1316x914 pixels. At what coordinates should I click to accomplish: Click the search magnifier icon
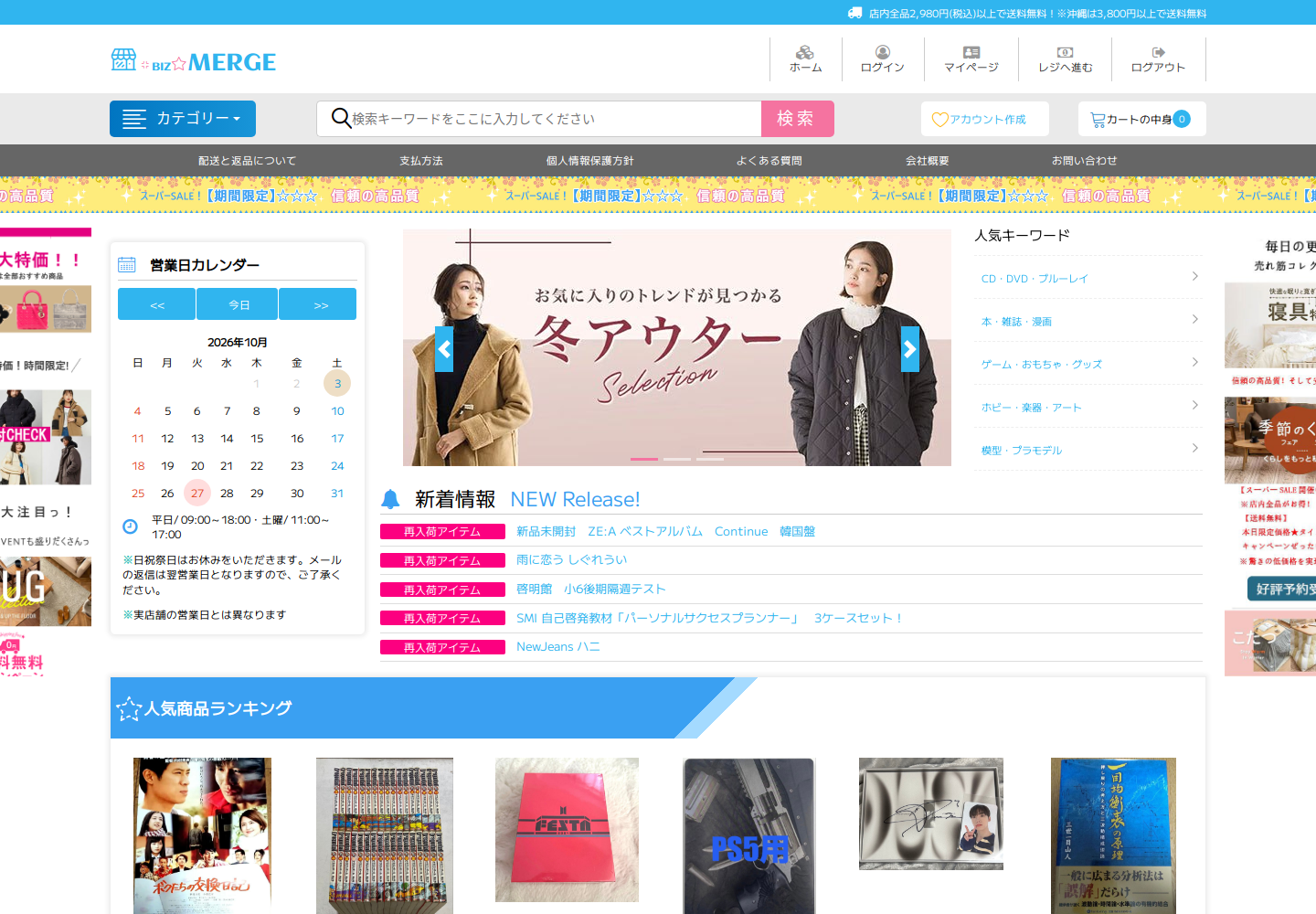(x=341, y=119)
